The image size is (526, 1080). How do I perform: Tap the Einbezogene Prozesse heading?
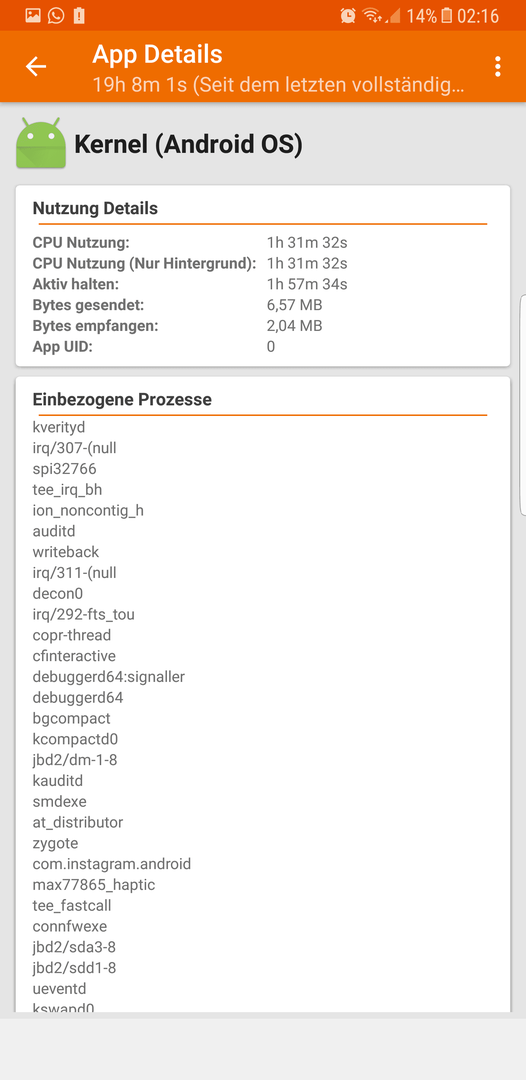pos(122,399)
